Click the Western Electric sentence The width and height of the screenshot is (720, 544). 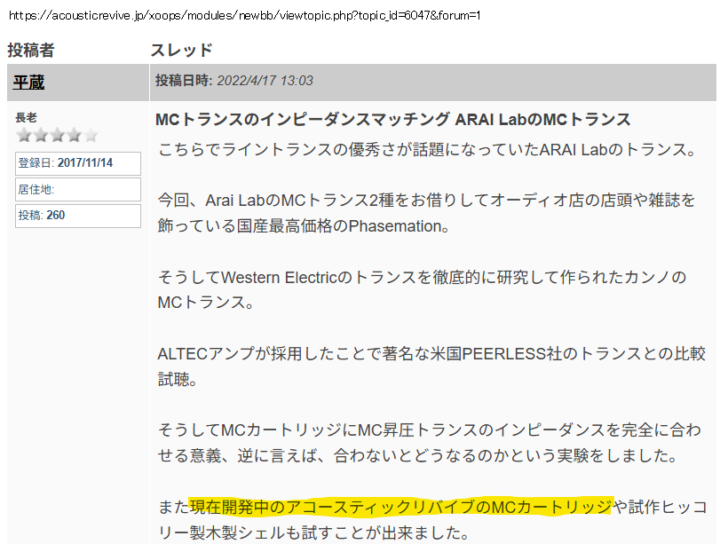point(420,276)
